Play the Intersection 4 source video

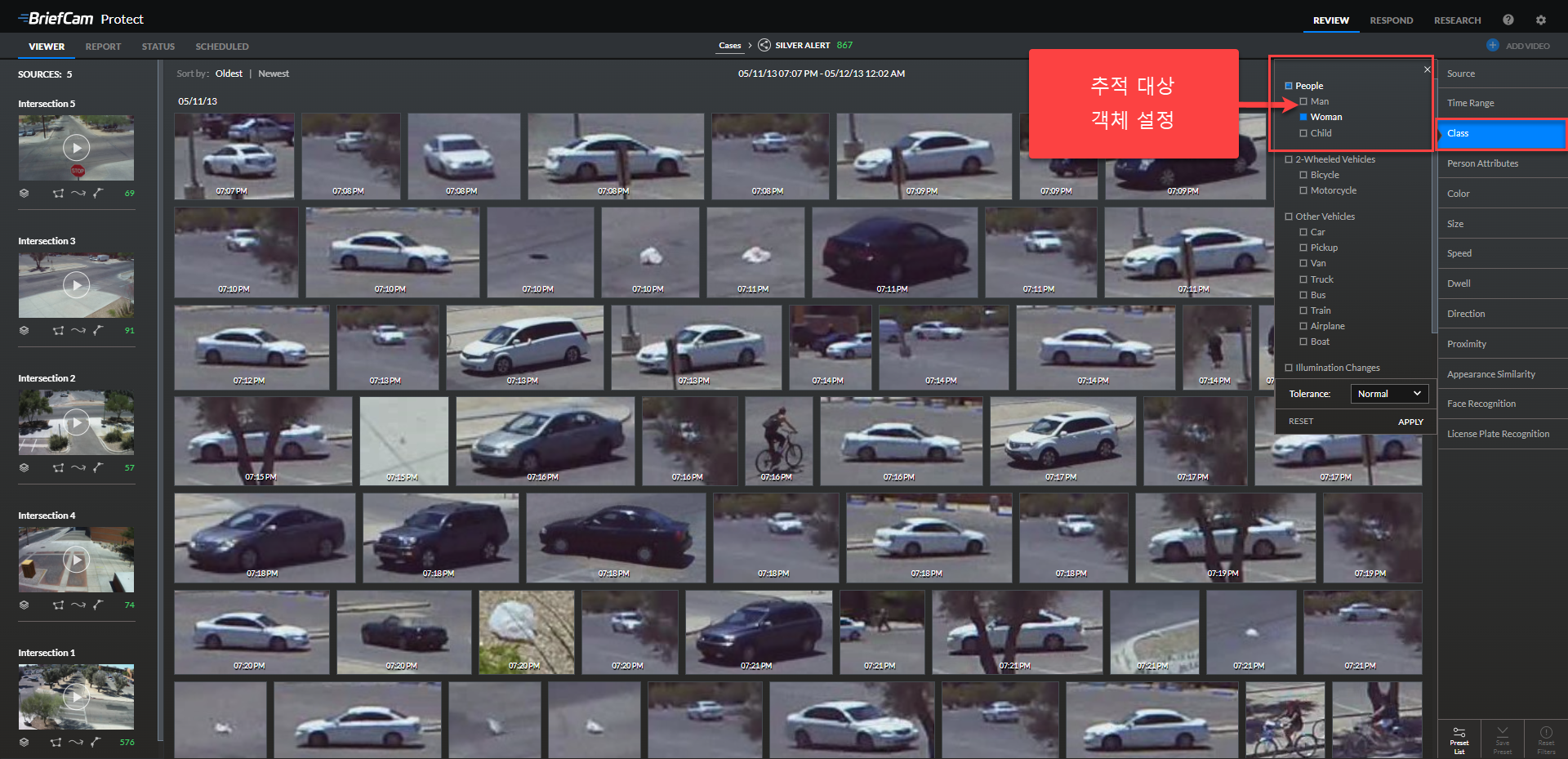click(x=76, y=560)
